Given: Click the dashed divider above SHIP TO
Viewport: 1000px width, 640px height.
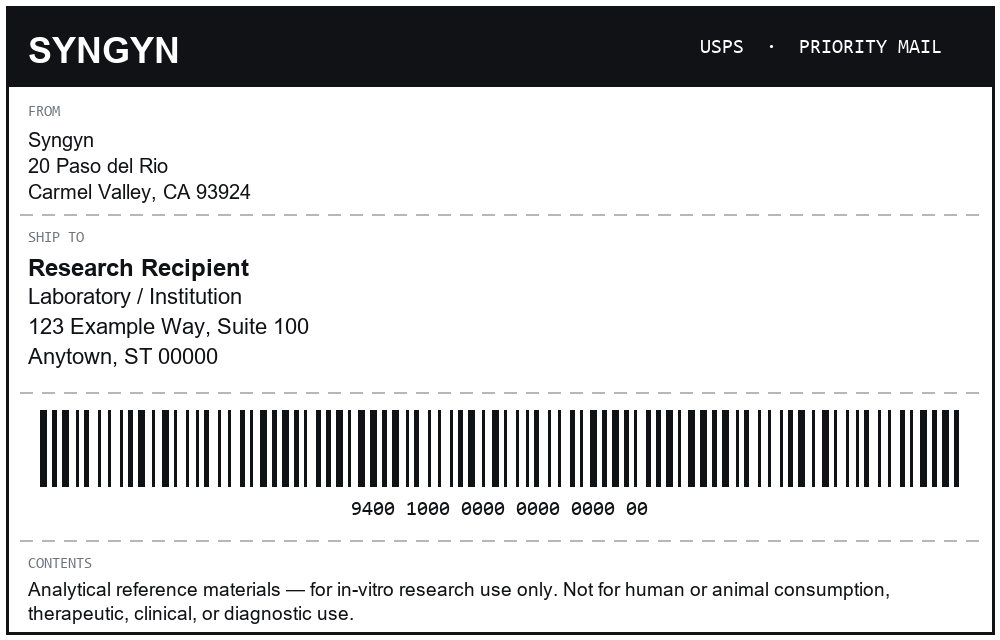Looking at the screenshot, I should [x=499, y=215].
